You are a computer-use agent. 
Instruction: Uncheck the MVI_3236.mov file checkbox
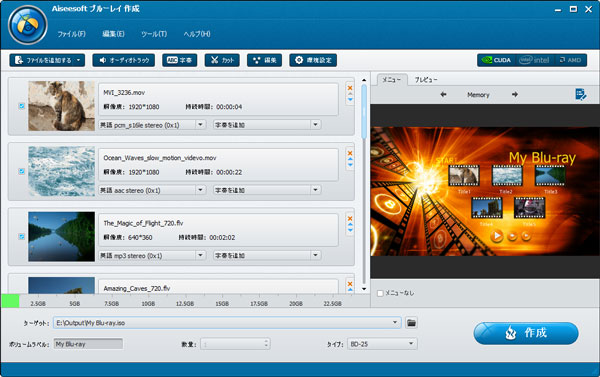pyautogui.click(x=22, y=106)
